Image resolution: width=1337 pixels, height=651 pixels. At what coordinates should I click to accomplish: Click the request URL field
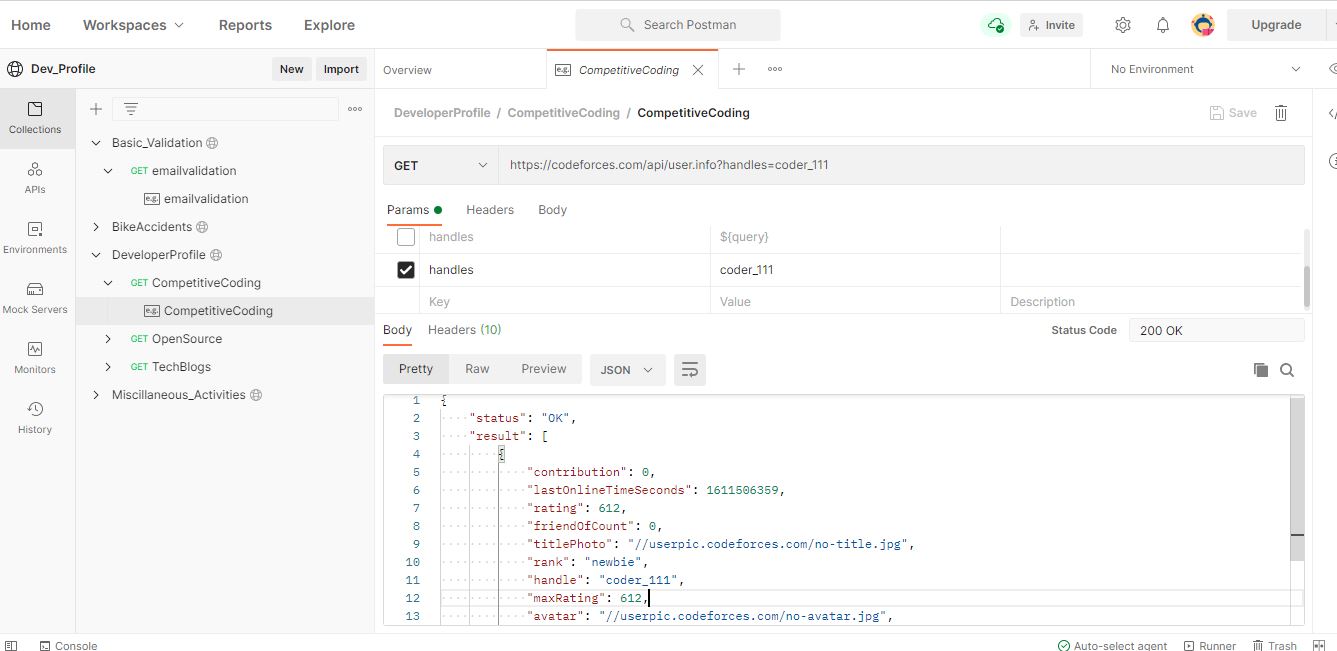point(901,165)
